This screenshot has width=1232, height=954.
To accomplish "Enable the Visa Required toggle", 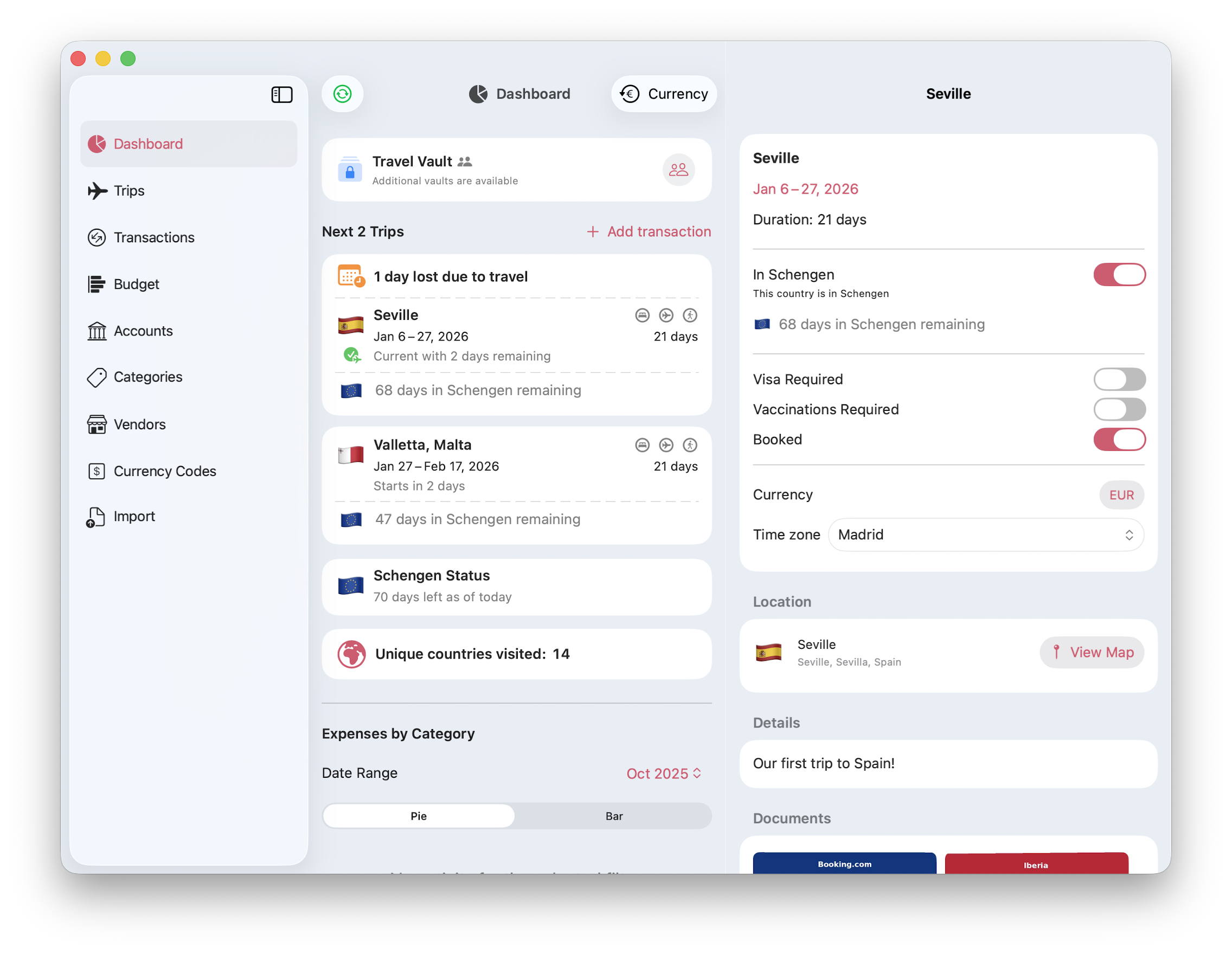I will coord(1119,379).
